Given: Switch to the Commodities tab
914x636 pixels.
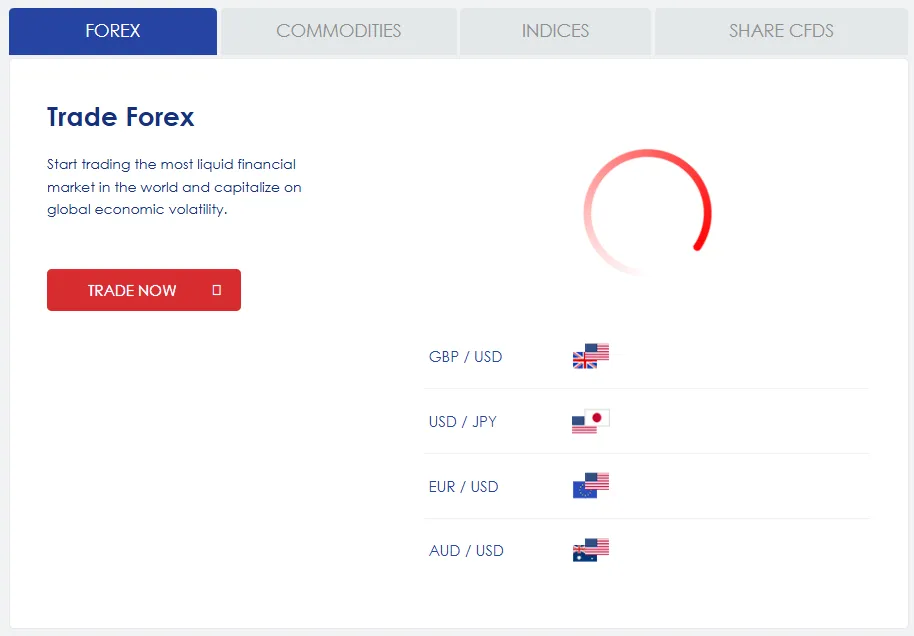Looking at the screenshot, I should coord(338,31).
